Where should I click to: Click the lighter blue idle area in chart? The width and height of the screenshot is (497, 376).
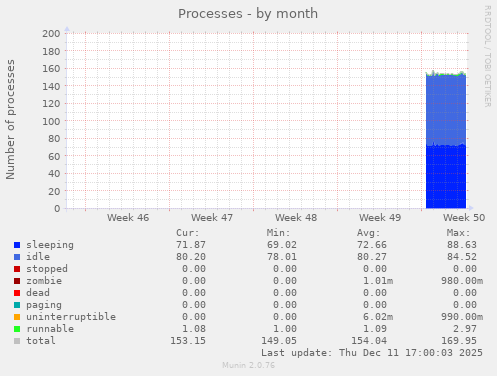(446, 110)
